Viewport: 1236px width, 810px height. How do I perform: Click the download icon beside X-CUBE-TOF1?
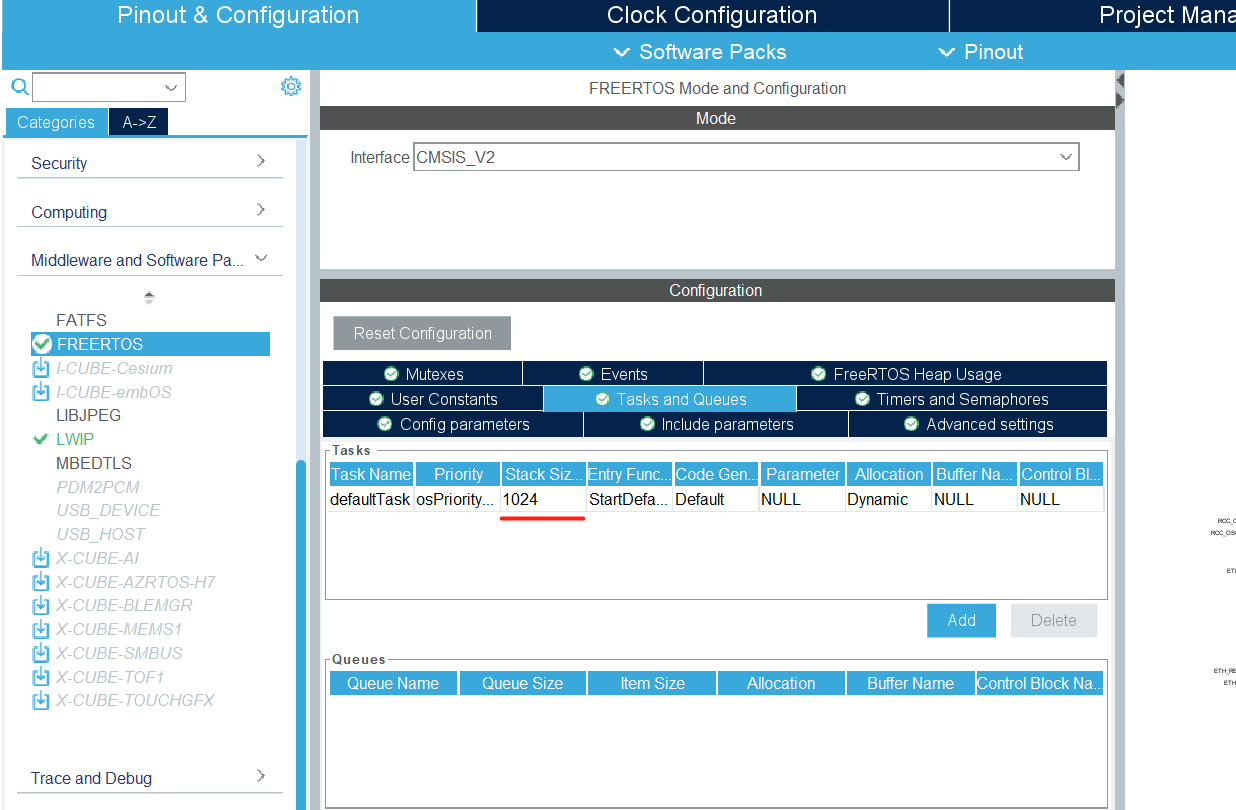pyautogui.click(x=41, y=677)
